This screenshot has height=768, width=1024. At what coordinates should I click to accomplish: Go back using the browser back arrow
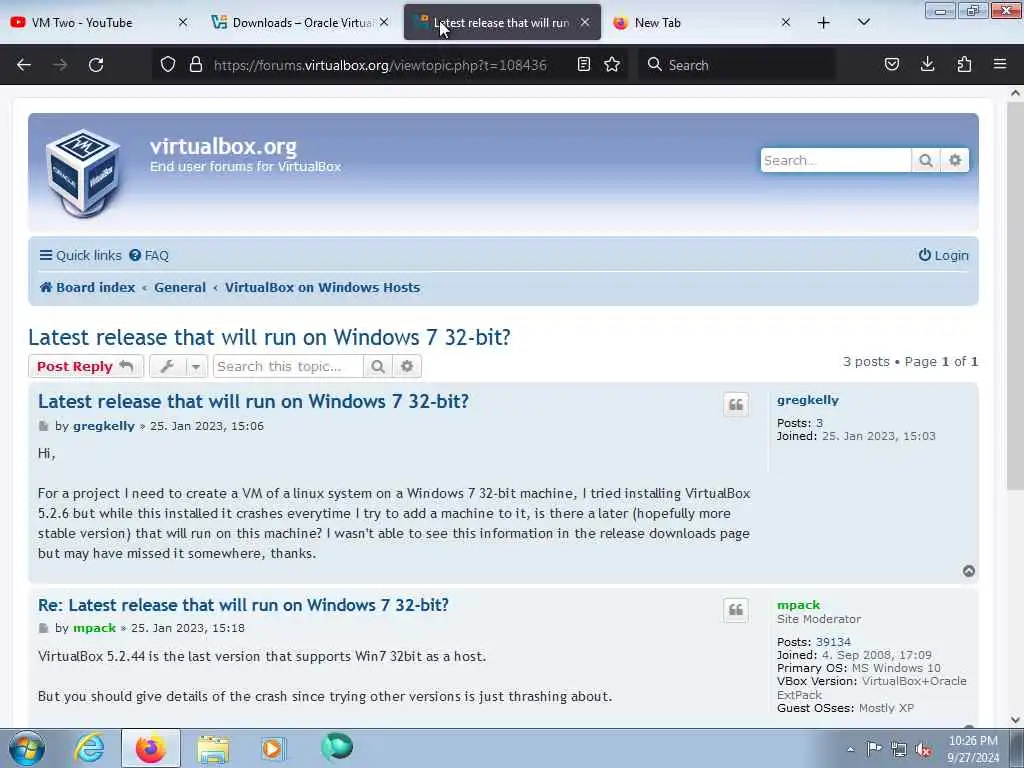coord(24,65)
